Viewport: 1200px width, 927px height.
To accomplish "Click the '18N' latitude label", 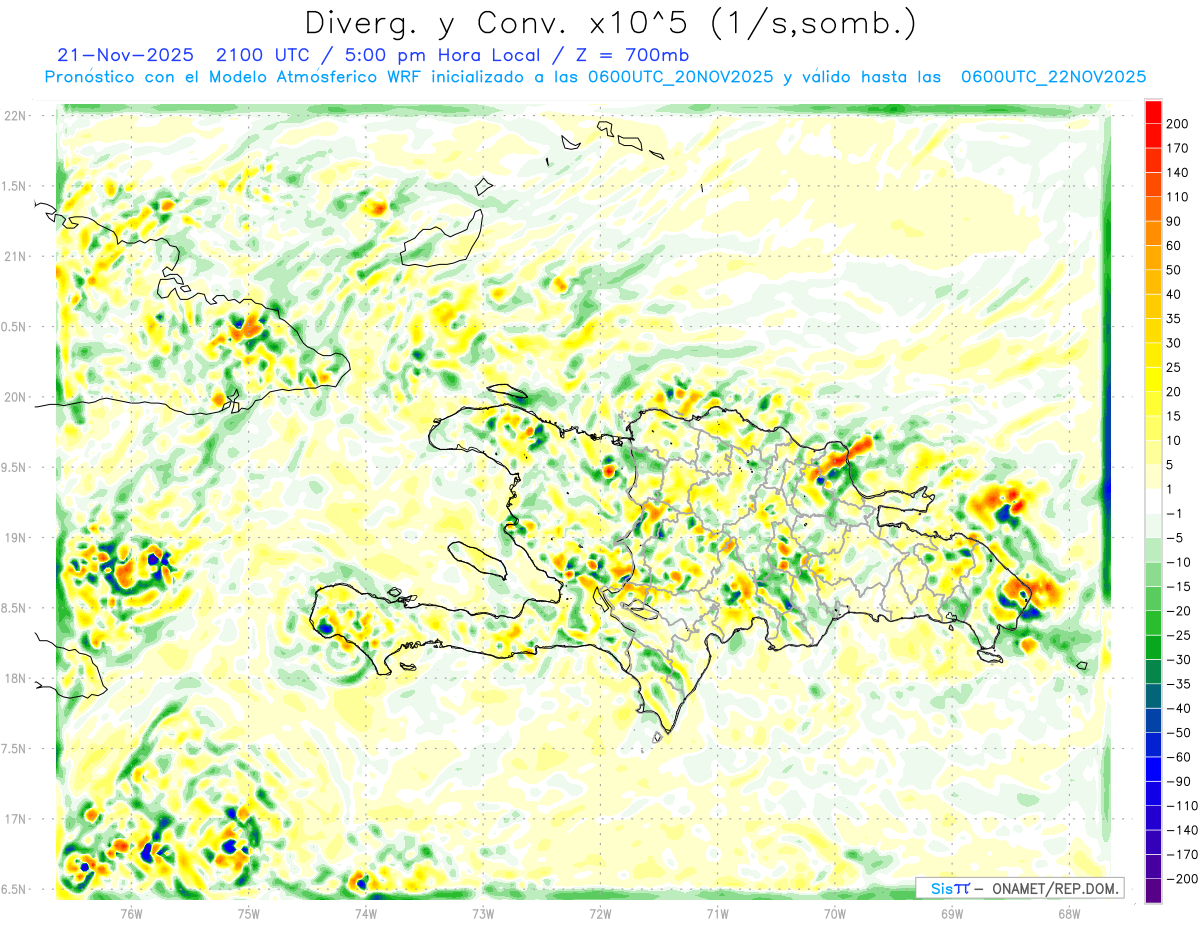I will (15, 678).
